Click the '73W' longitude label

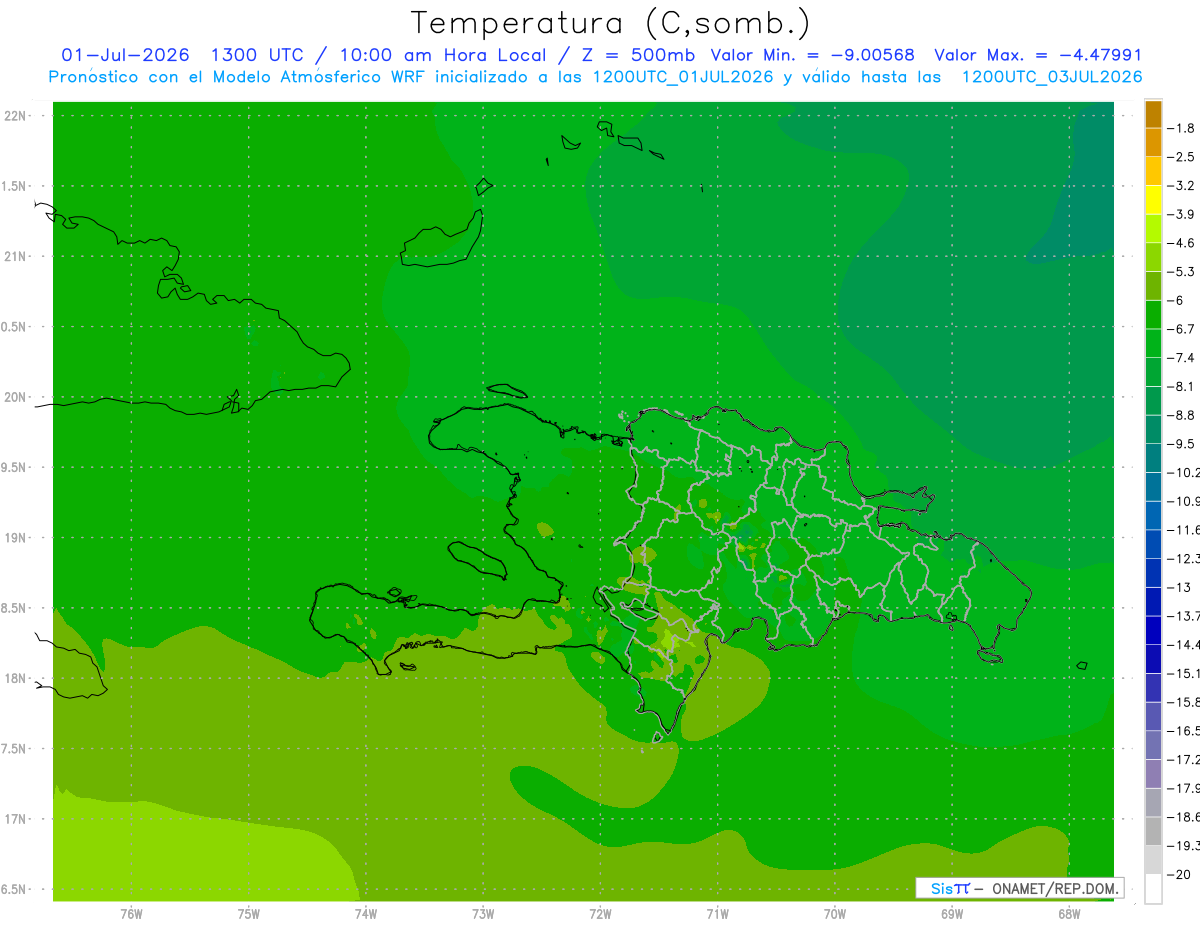[x=483, y=913]
